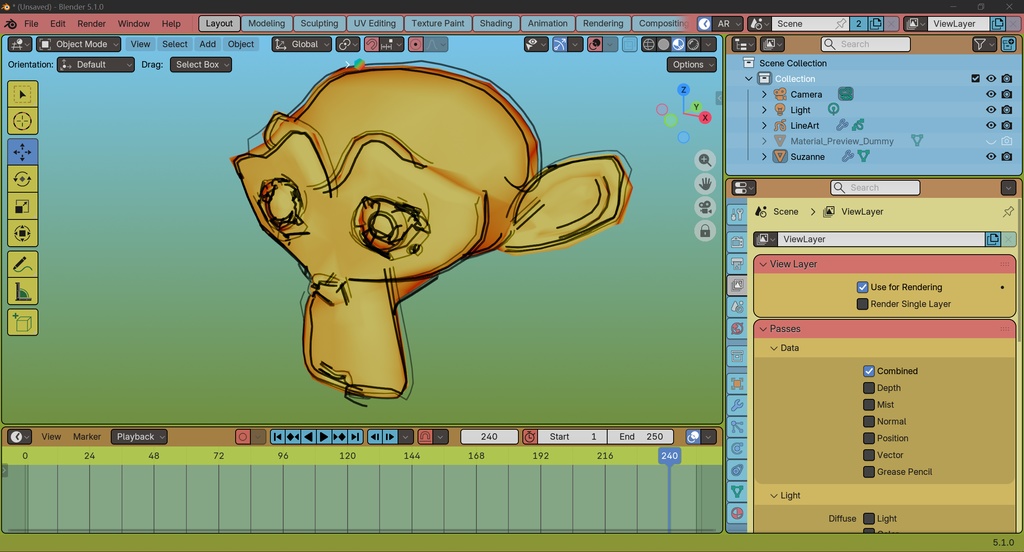This screenshot has width=1024, height=552.
Task: Click the X axis on navigation gizmo
Action: tap(705, 118)
